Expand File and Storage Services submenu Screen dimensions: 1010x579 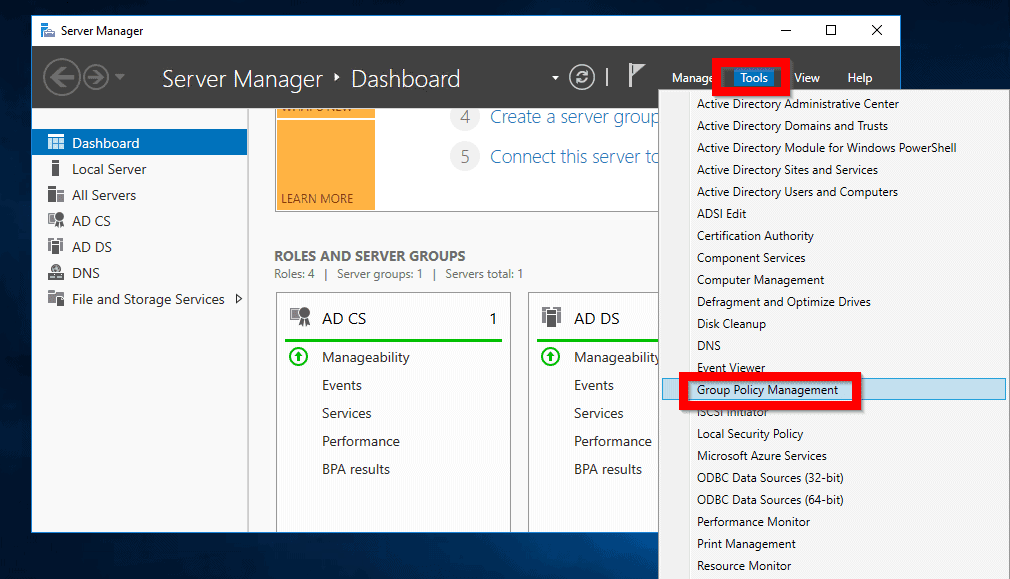pyautogui.click(x=239, y=299)
